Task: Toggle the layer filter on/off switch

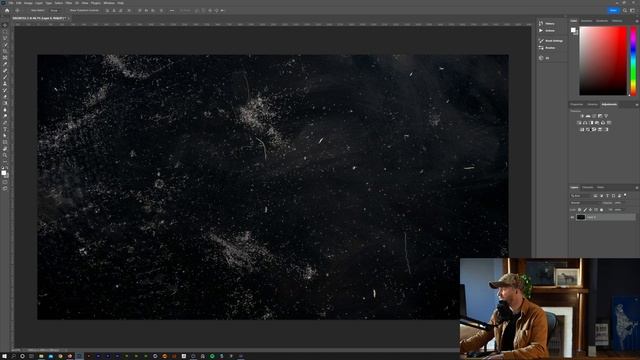Action: pyautogui.click(x=625, y=195)
